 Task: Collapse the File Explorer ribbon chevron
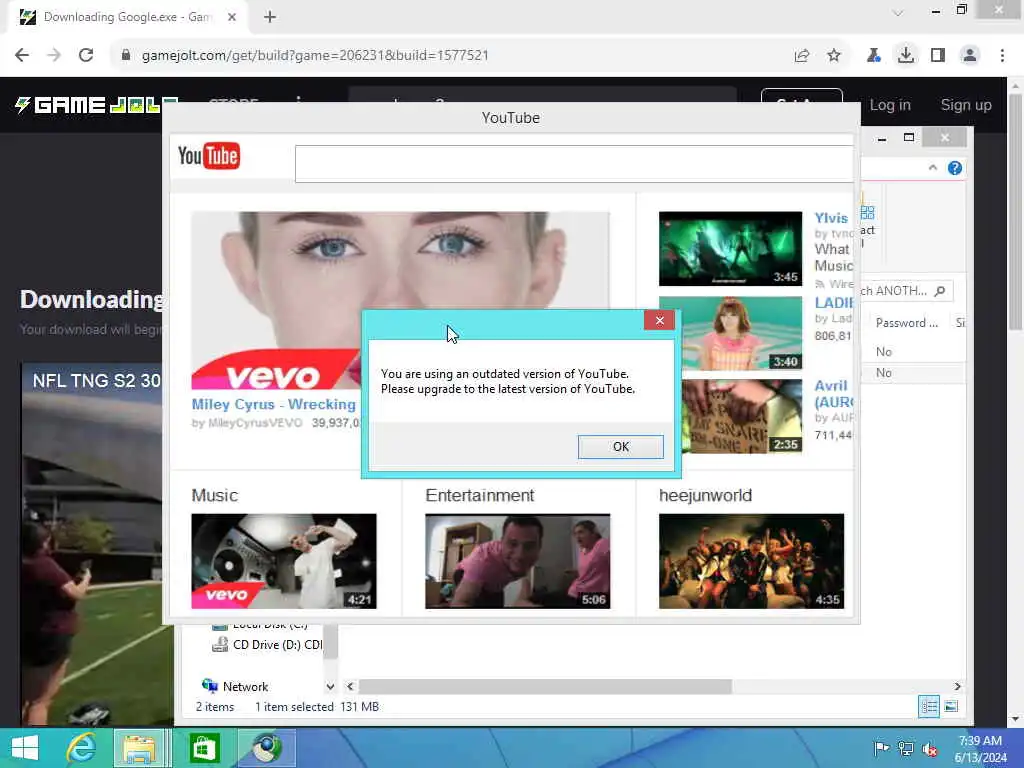[933, 168]
